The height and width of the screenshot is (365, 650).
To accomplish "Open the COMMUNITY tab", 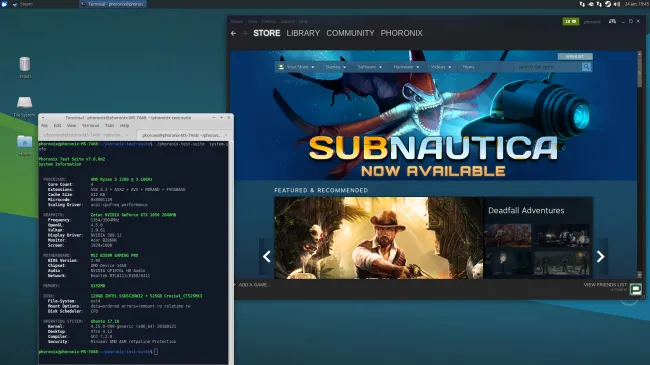I will coord(350,33).
